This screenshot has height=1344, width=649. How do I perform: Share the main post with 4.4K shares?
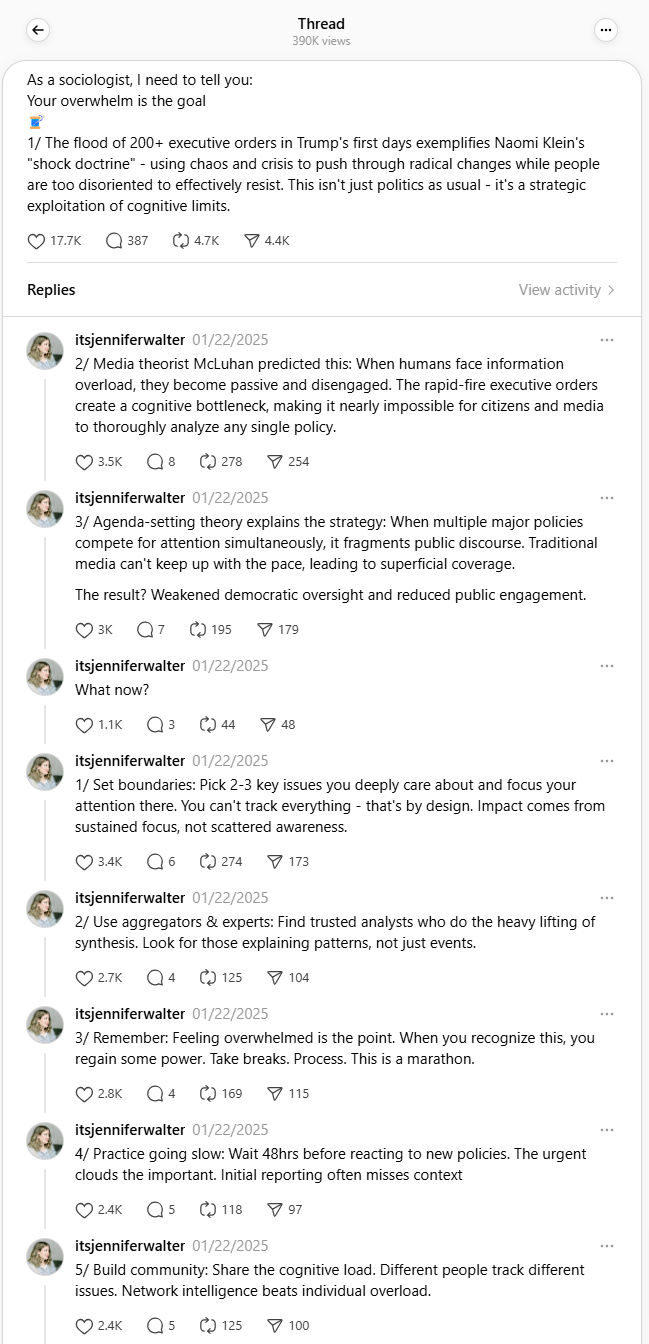click(x=252, y=241)
